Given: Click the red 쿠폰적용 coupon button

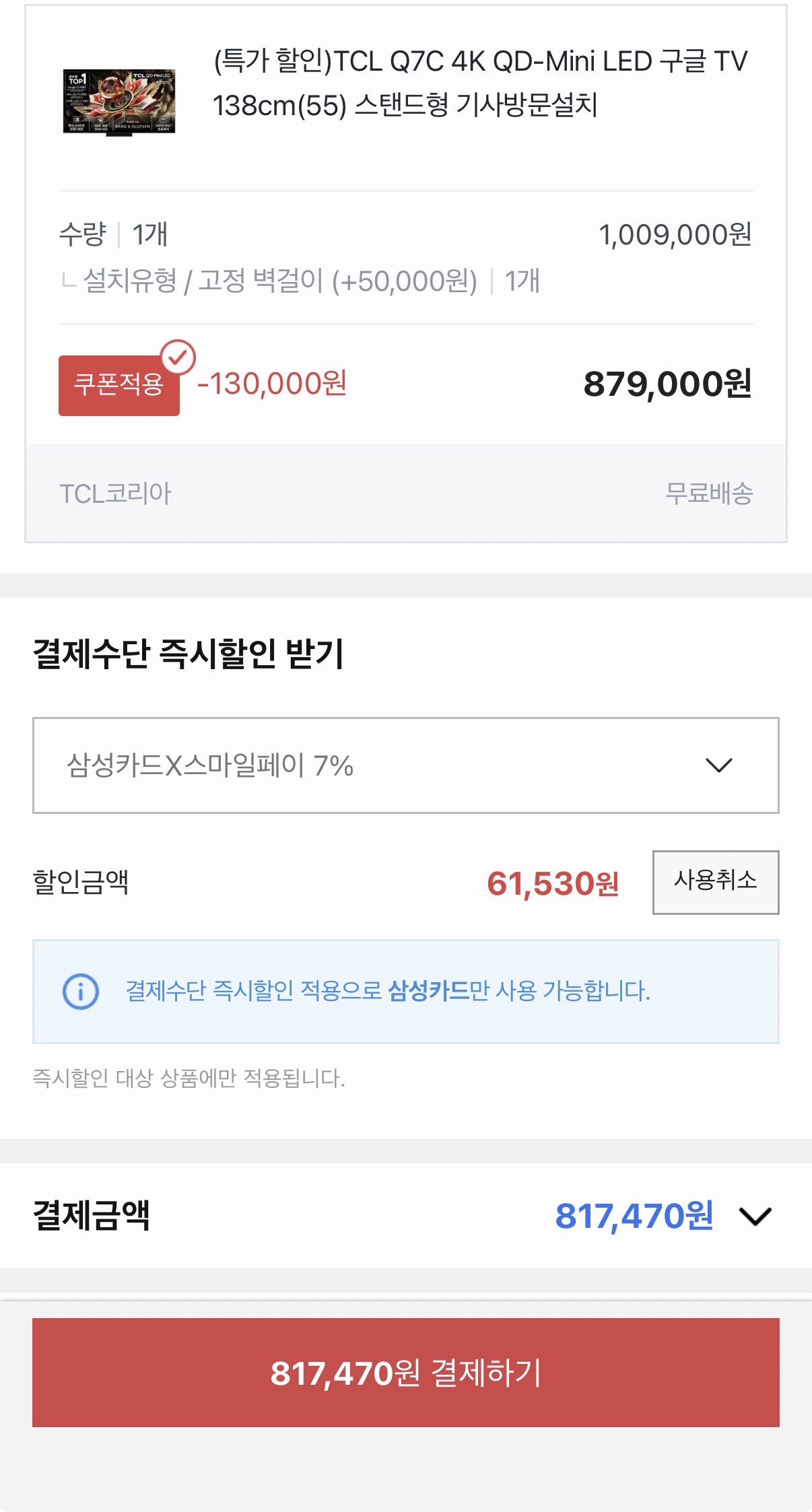Looking at the screenshot, I should tap(119, 385).
